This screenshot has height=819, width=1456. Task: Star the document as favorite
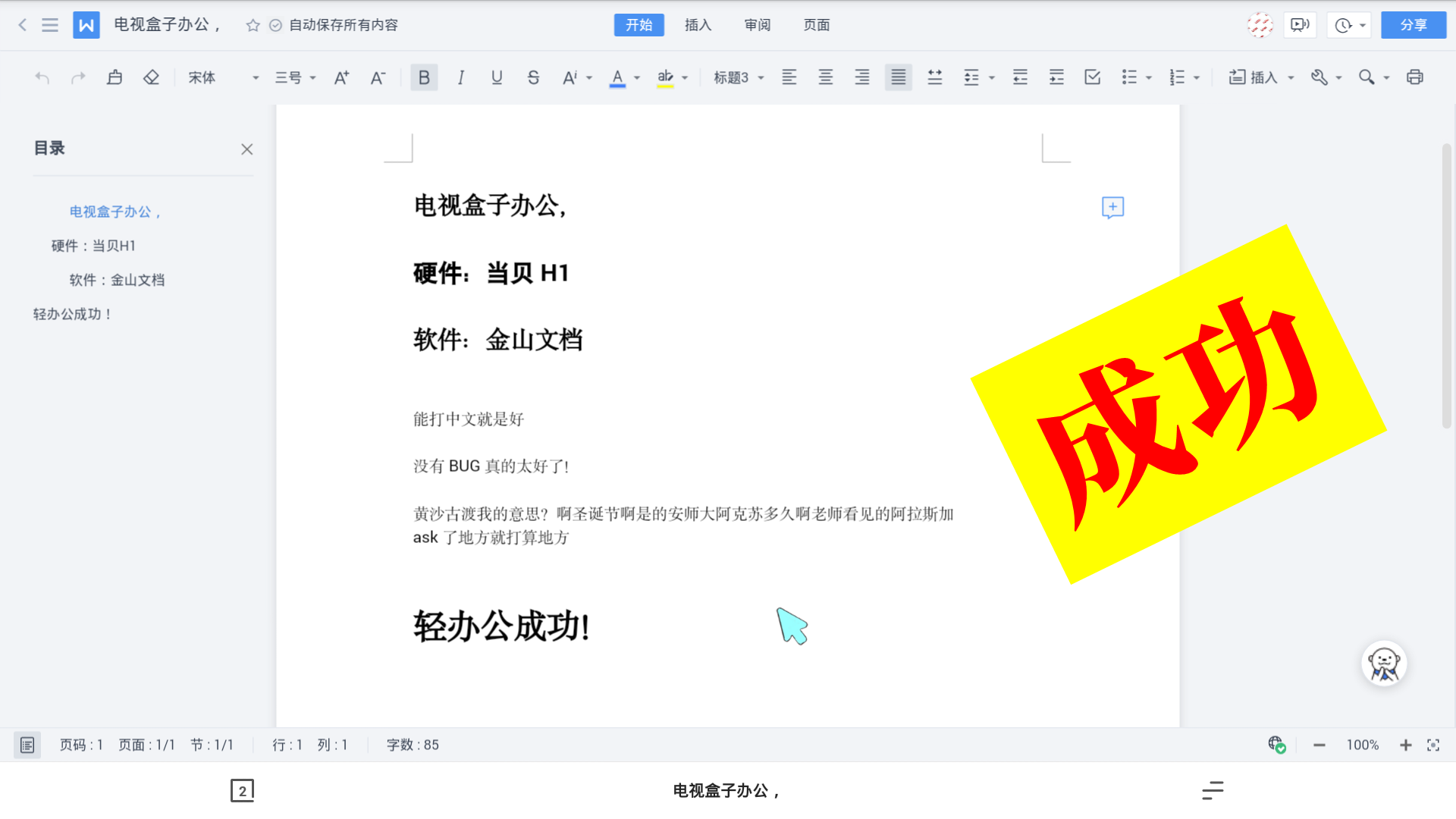pyautogui.click(x=253, y=25)
